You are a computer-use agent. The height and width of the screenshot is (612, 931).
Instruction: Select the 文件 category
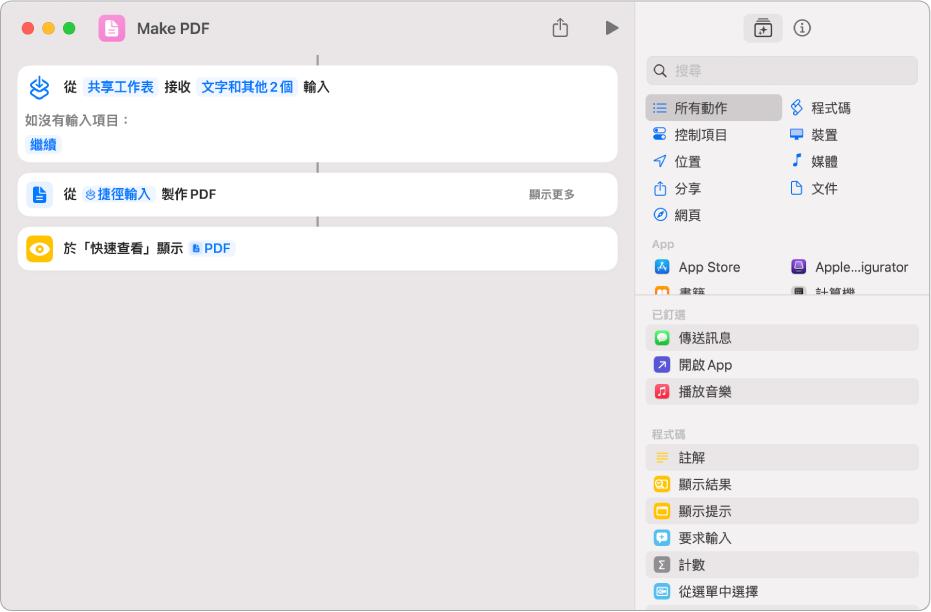tap(815, 189)
